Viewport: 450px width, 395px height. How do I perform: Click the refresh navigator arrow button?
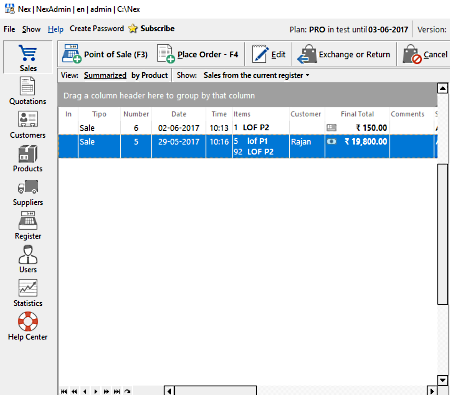point(127,391)
